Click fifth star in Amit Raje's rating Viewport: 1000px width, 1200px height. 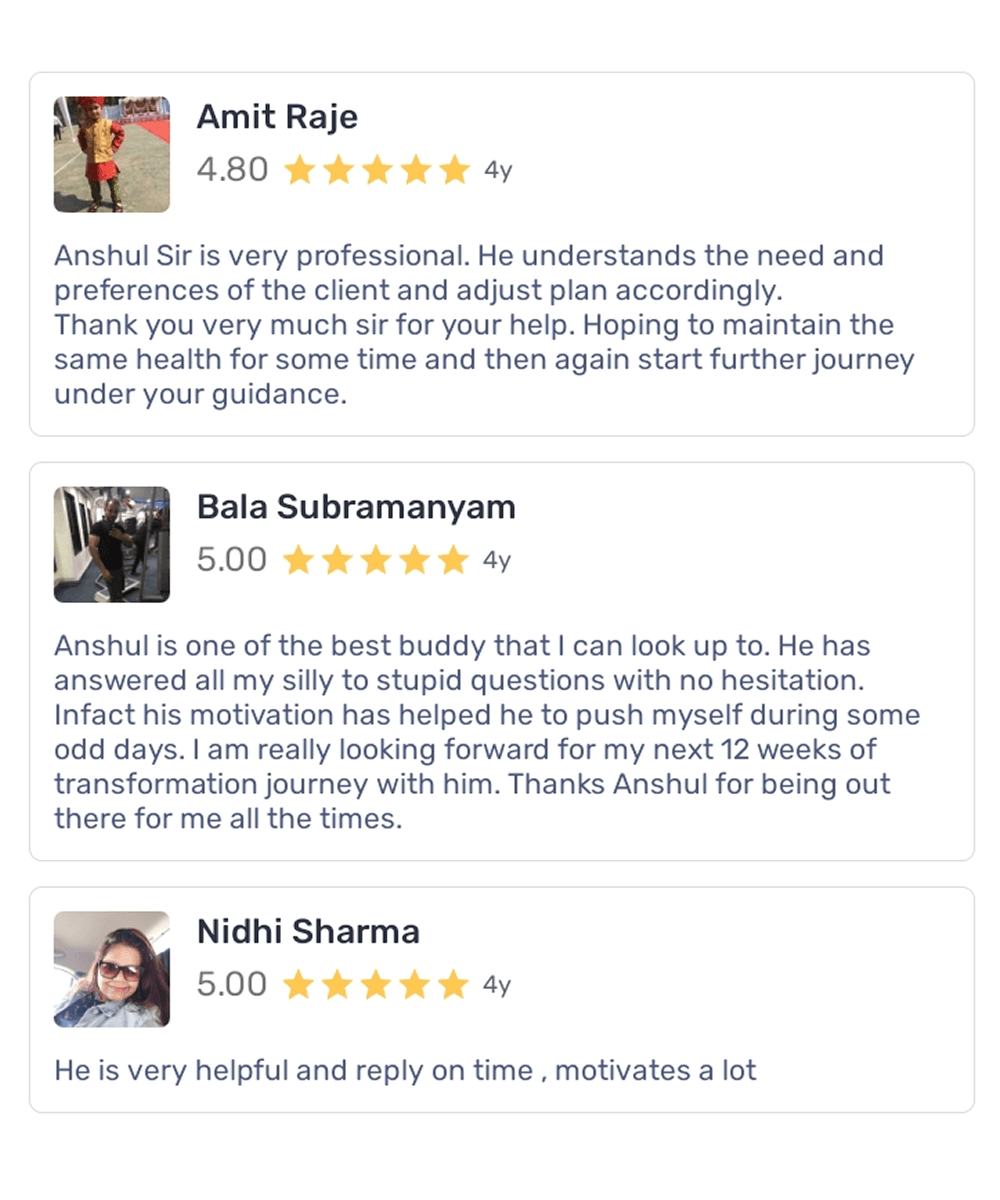(454, 171)
